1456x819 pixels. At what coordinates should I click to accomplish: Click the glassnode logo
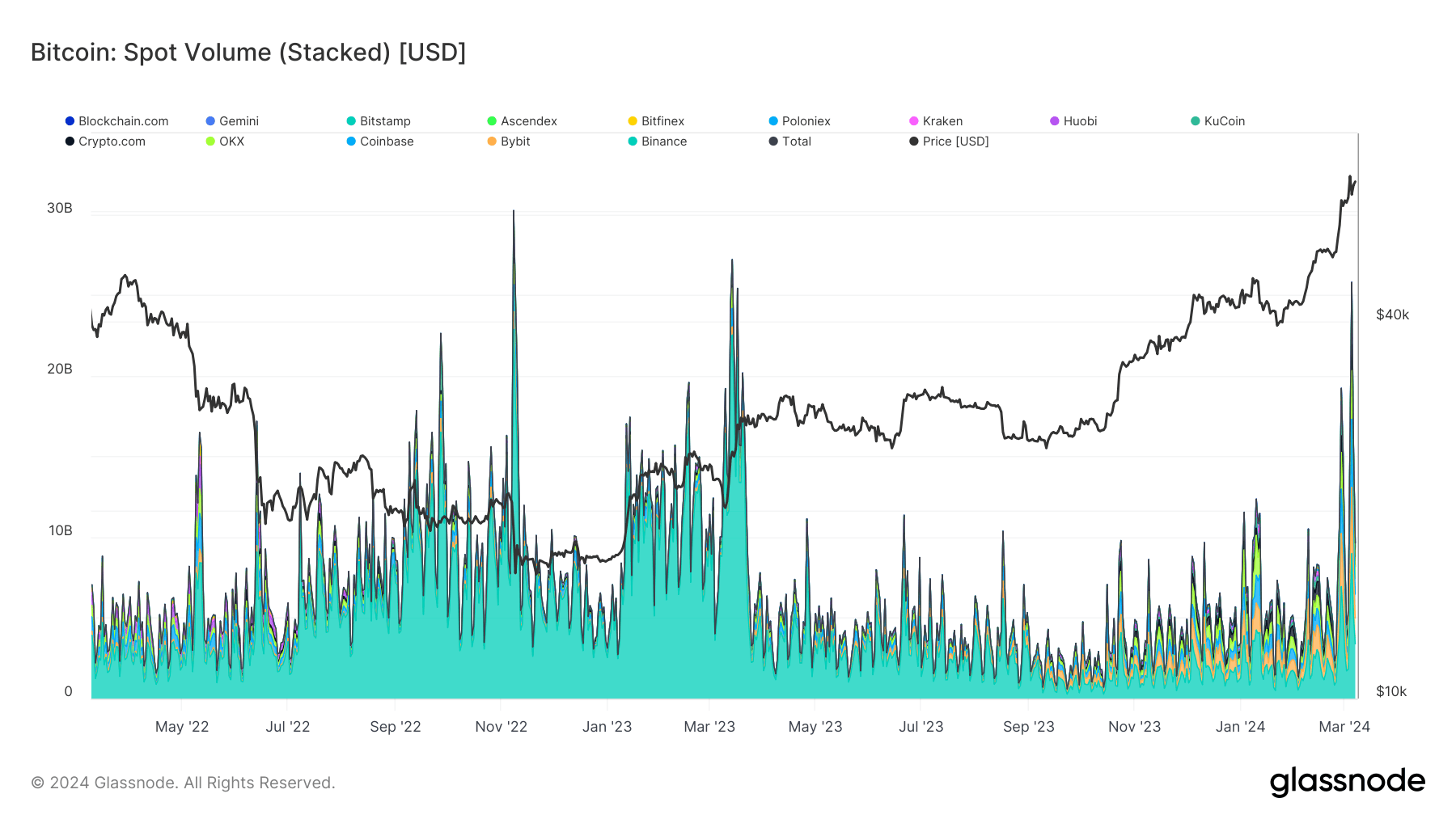point(1347,782)
